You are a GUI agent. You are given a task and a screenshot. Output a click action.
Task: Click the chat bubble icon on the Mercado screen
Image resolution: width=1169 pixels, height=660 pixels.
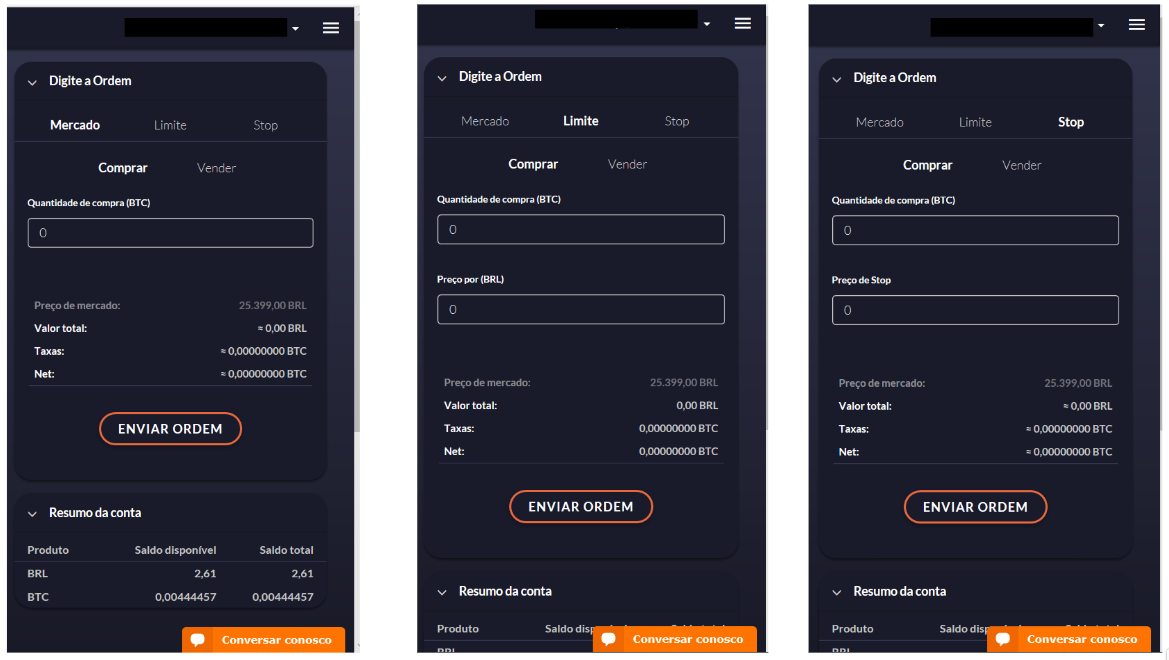[x=198, y=640]
